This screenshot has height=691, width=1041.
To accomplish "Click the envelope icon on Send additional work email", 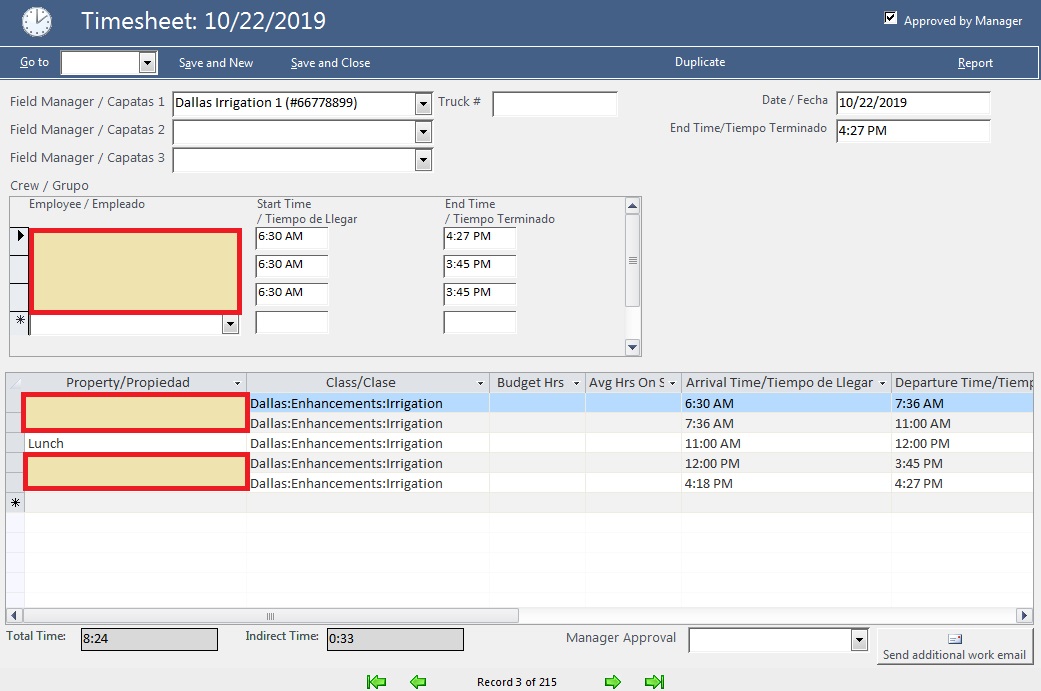I will click(955, 639).
